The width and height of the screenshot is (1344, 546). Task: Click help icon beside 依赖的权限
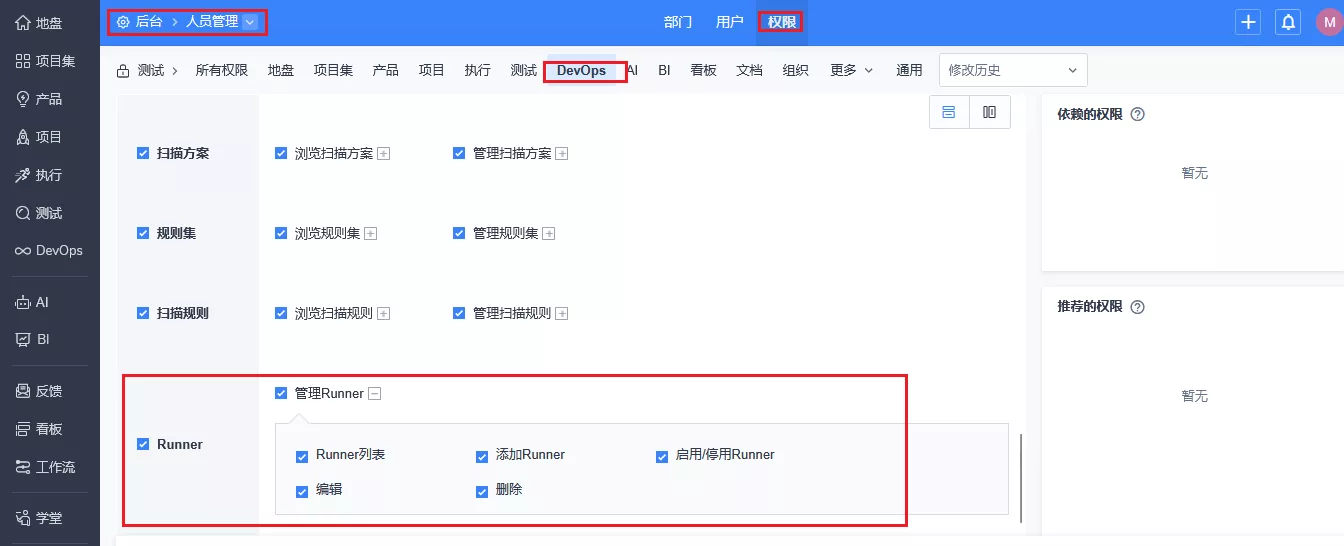[x=1137, y=114]
